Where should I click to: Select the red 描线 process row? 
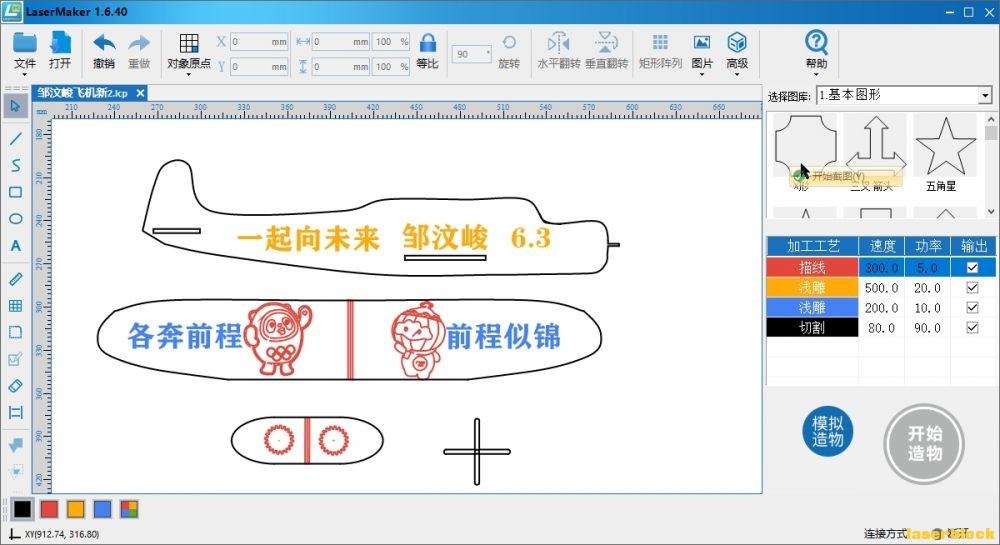coord(881,268)
